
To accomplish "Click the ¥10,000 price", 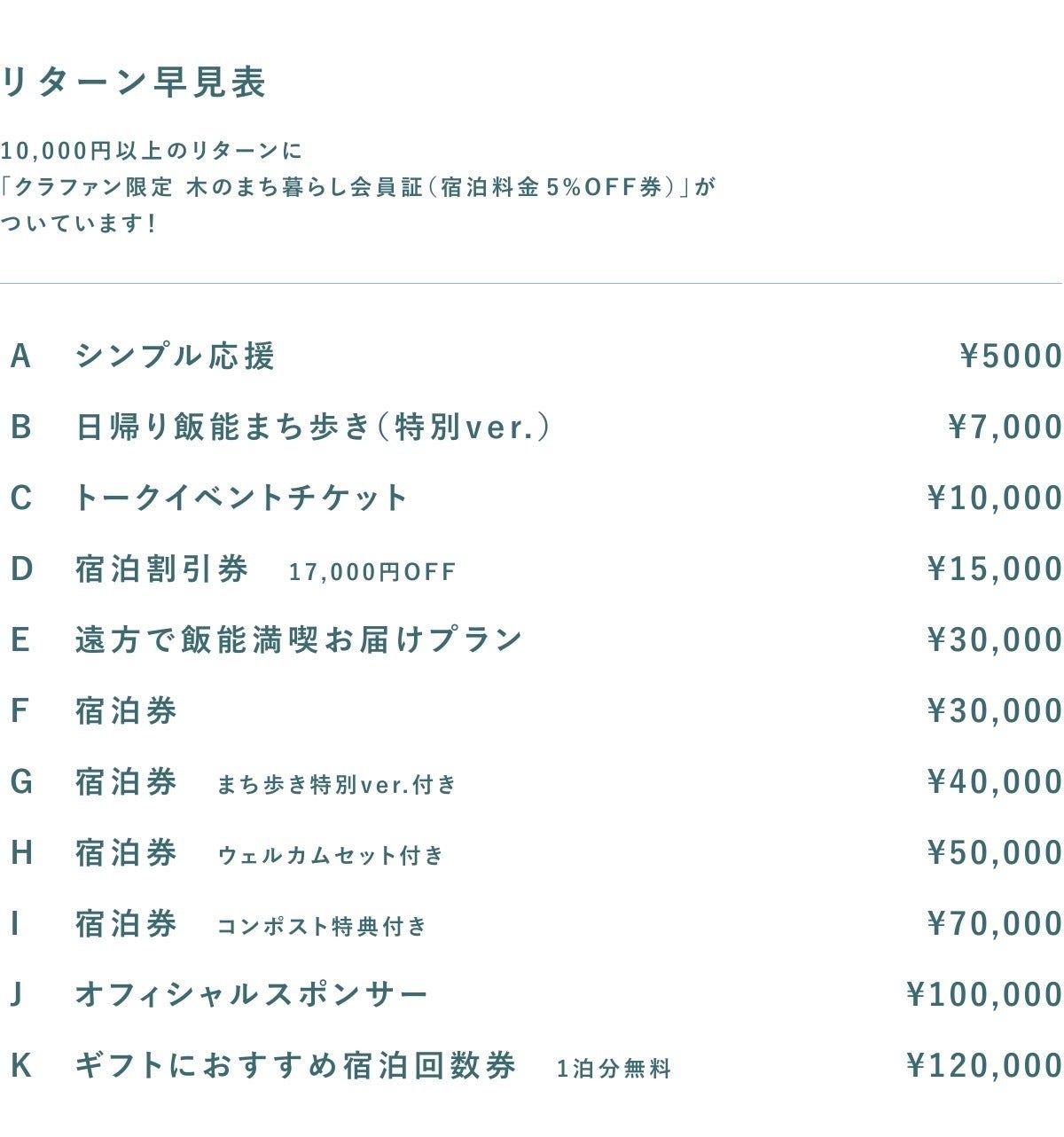I will [994, 498].
